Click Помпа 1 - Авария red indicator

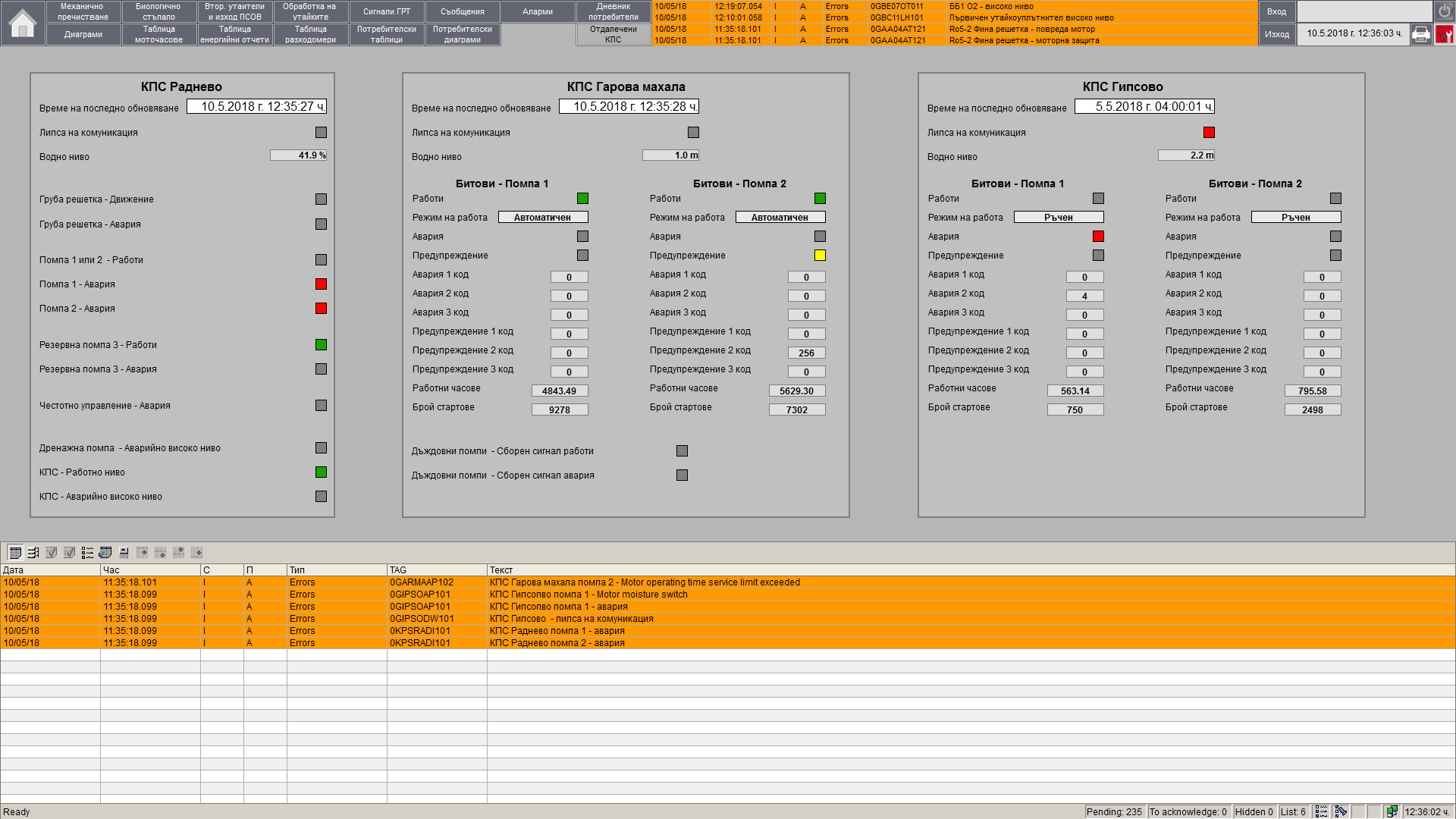coord(321,284)
